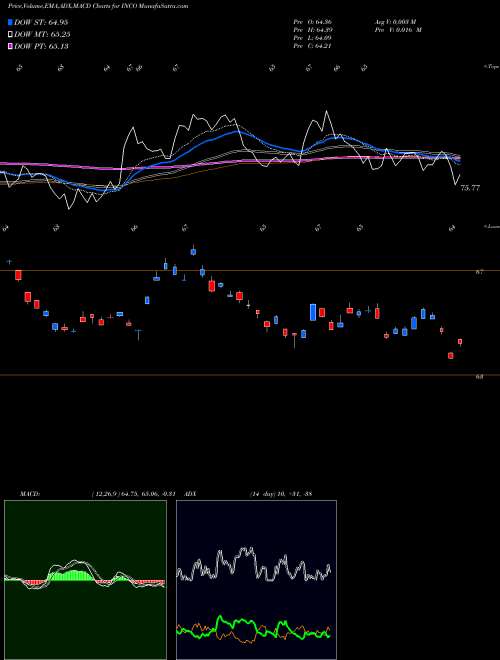Click the 63 level label on candlestick chart
This screenshot has width=500, height=660.
[479, 377]
